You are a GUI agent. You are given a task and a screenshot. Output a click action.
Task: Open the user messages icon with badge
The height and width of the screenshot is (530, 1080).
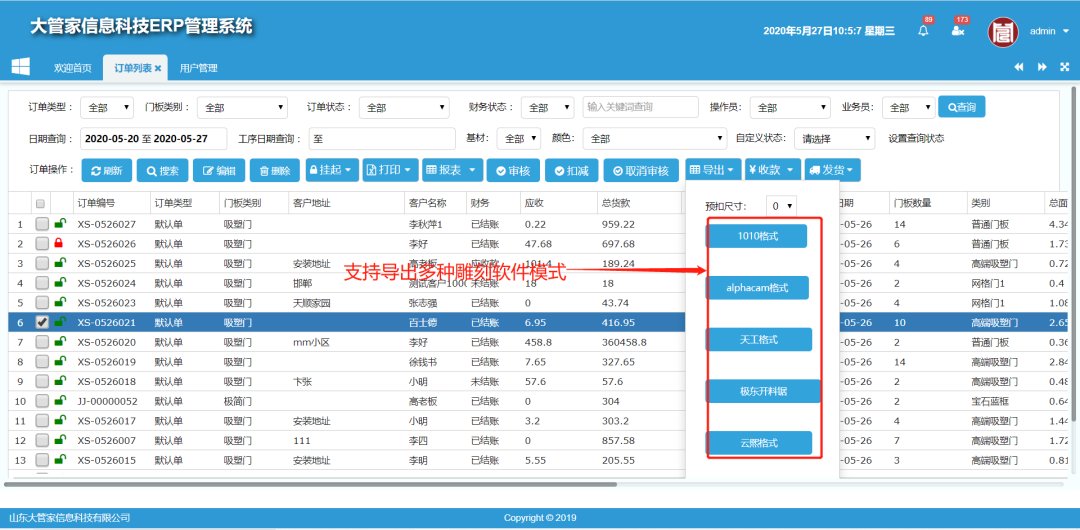click(x=958, y=31)
